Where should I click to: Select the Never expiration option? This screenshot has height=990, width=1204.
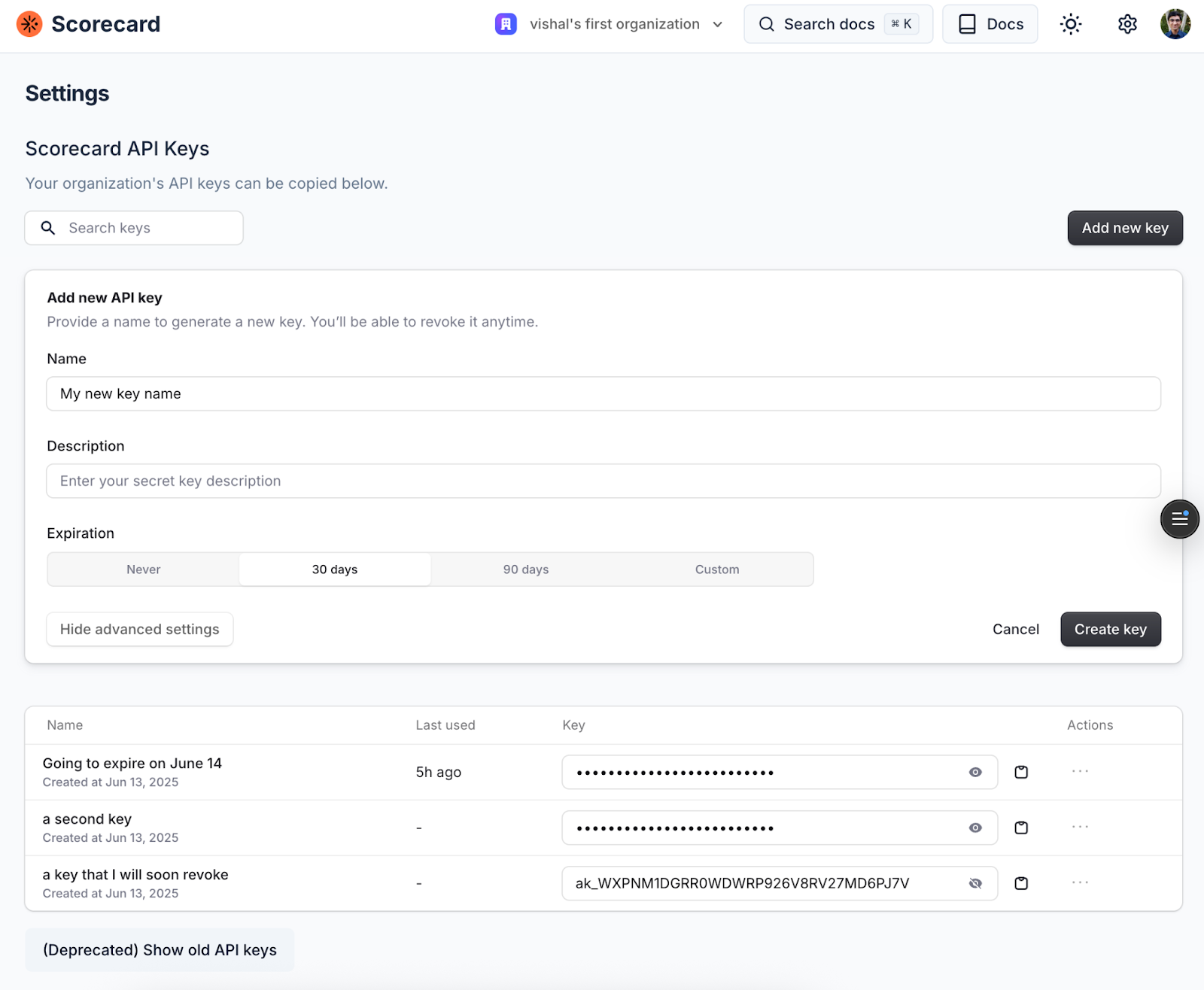click(142, 569)
